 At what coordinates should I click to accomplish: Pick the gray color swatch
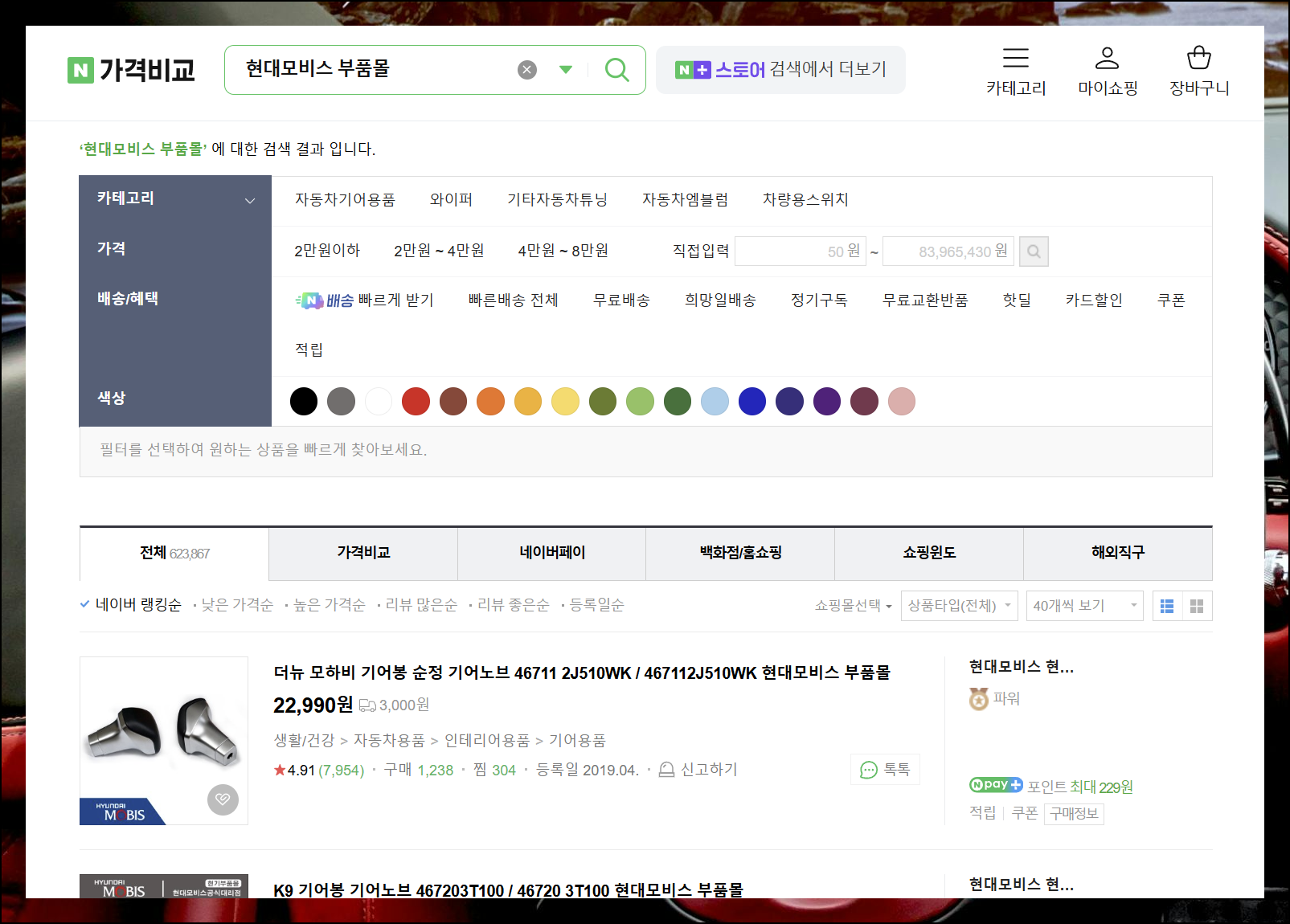(x=341, y=401)
